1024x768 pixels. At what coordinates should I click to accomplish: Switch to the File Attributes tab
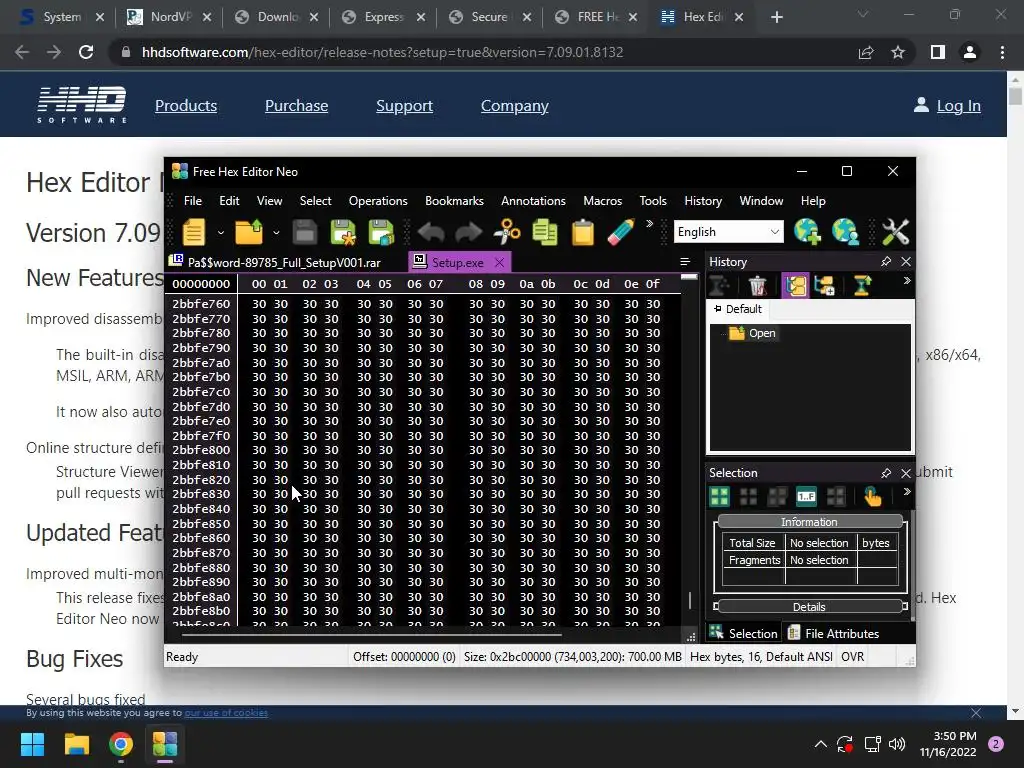(x=834, y=633)
